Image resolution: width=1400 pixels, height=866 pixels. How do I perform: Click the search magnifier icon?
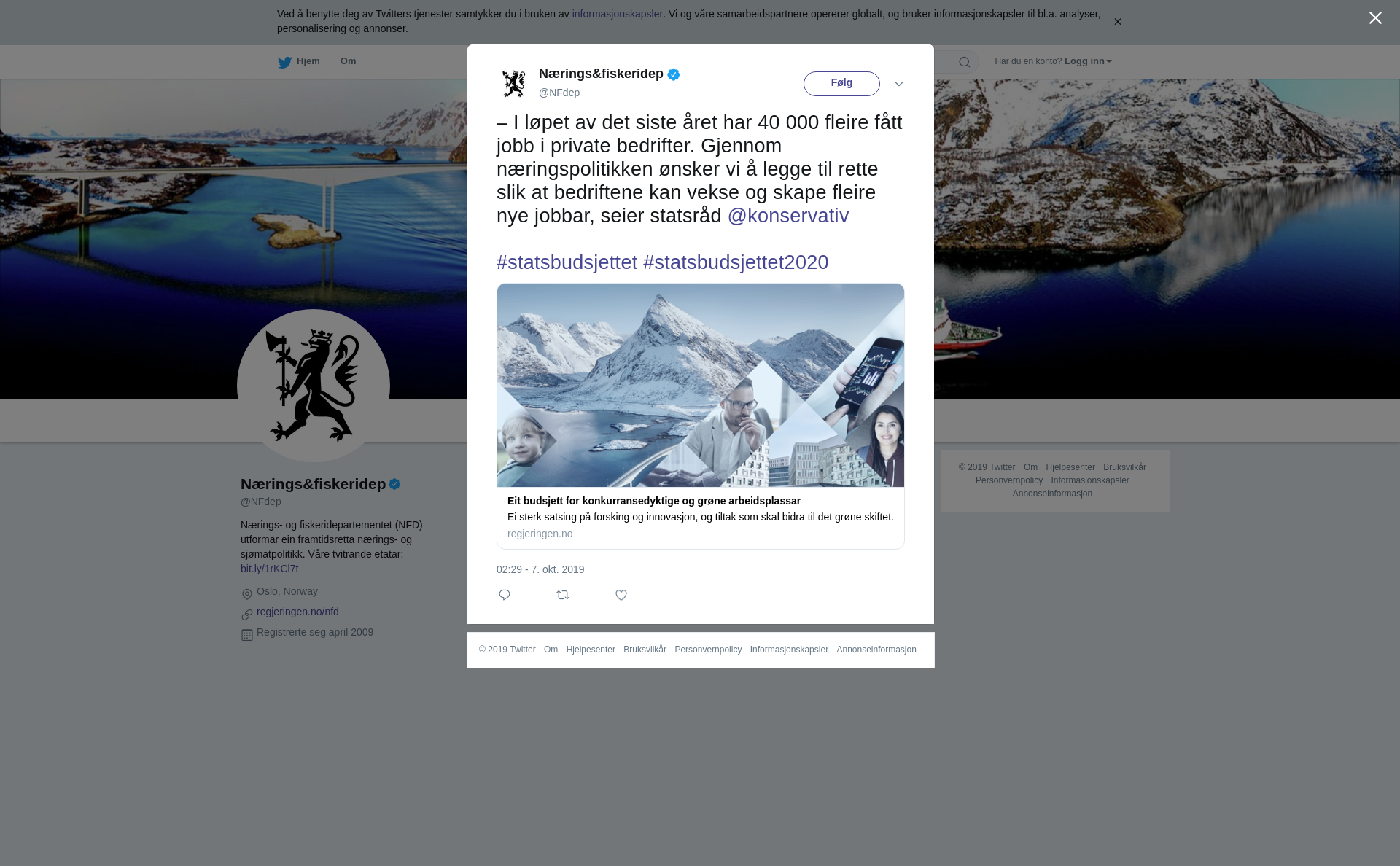[965, 62]
